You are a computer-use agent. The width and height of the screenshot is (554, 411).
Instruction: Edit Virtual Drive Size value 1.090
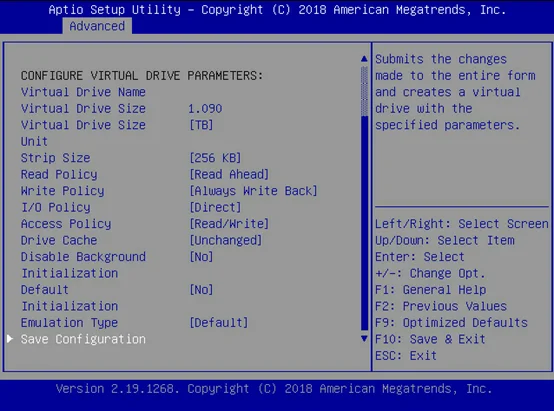point(205,108)
